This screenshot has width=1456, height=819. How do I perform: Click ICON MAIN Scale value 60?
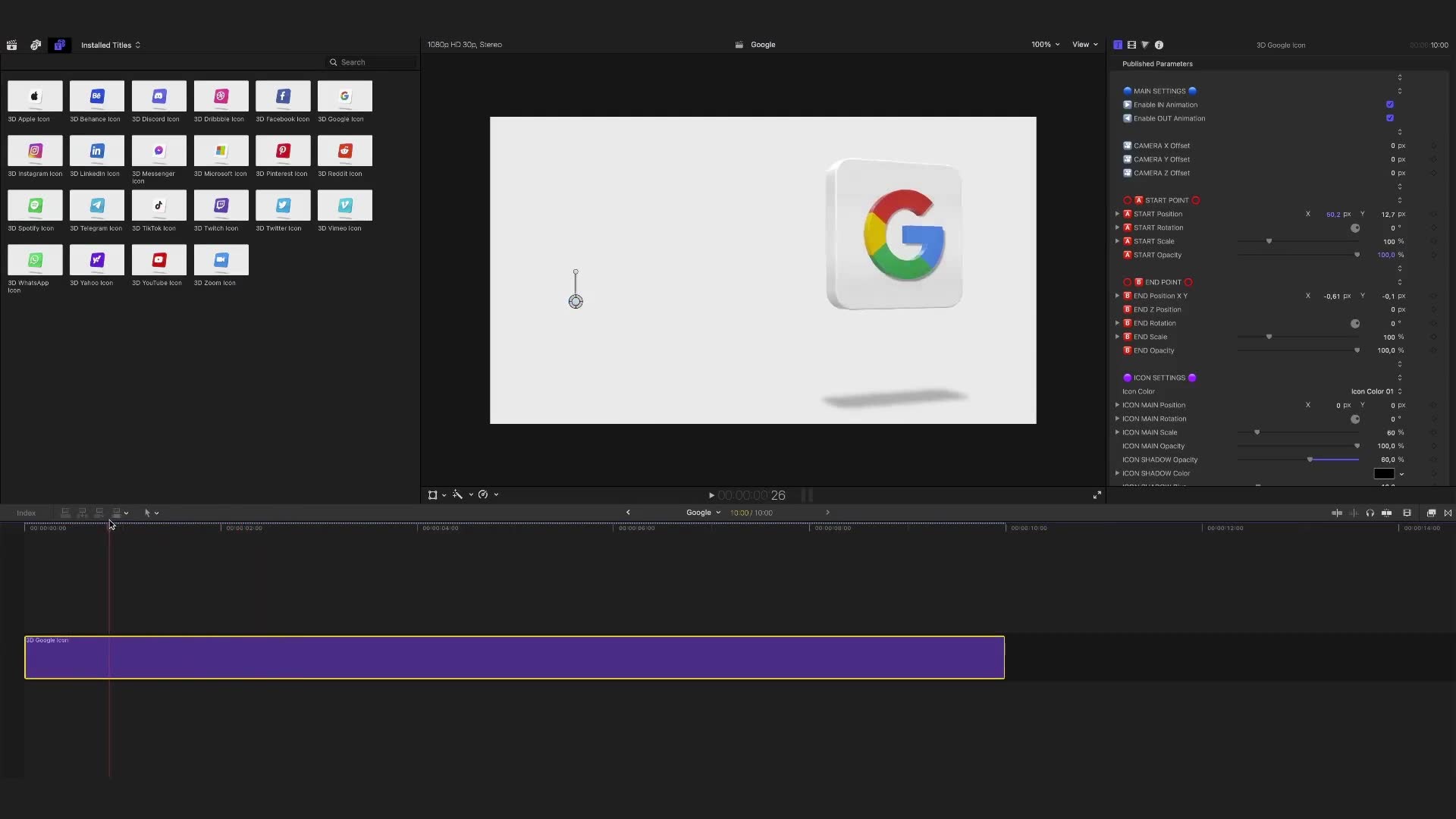tap(1391, 433)
